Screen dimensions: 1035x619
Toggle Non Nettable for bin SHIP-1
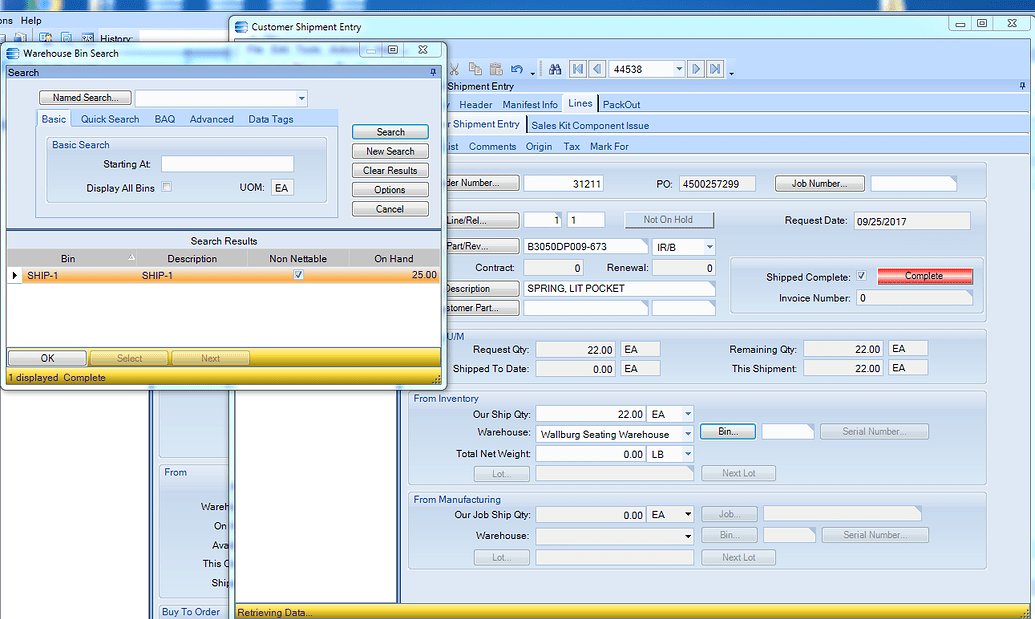coord(297,272)
